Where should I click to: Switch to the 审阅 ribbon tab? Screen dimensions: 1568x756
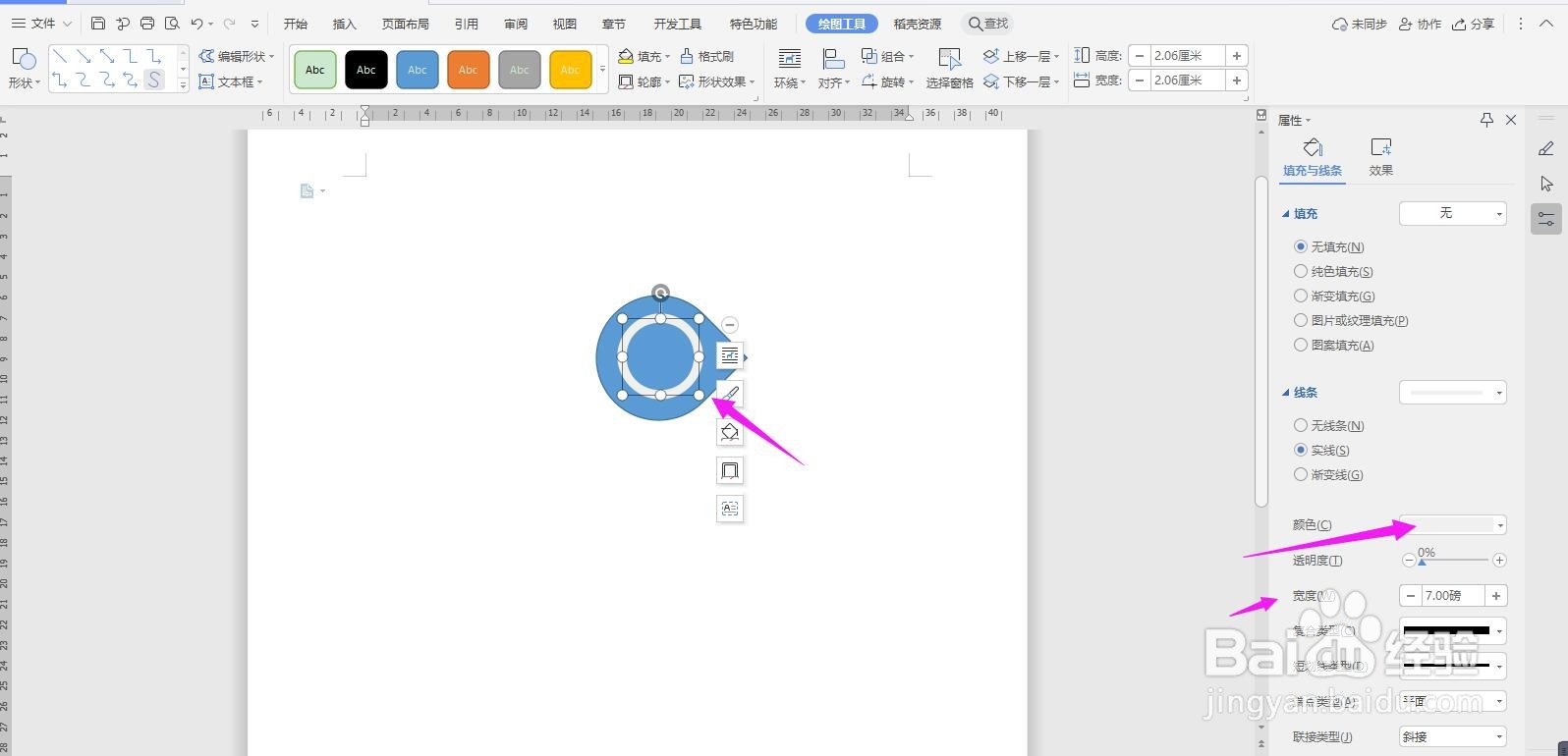pyautogui.click(x=516, y=24)
